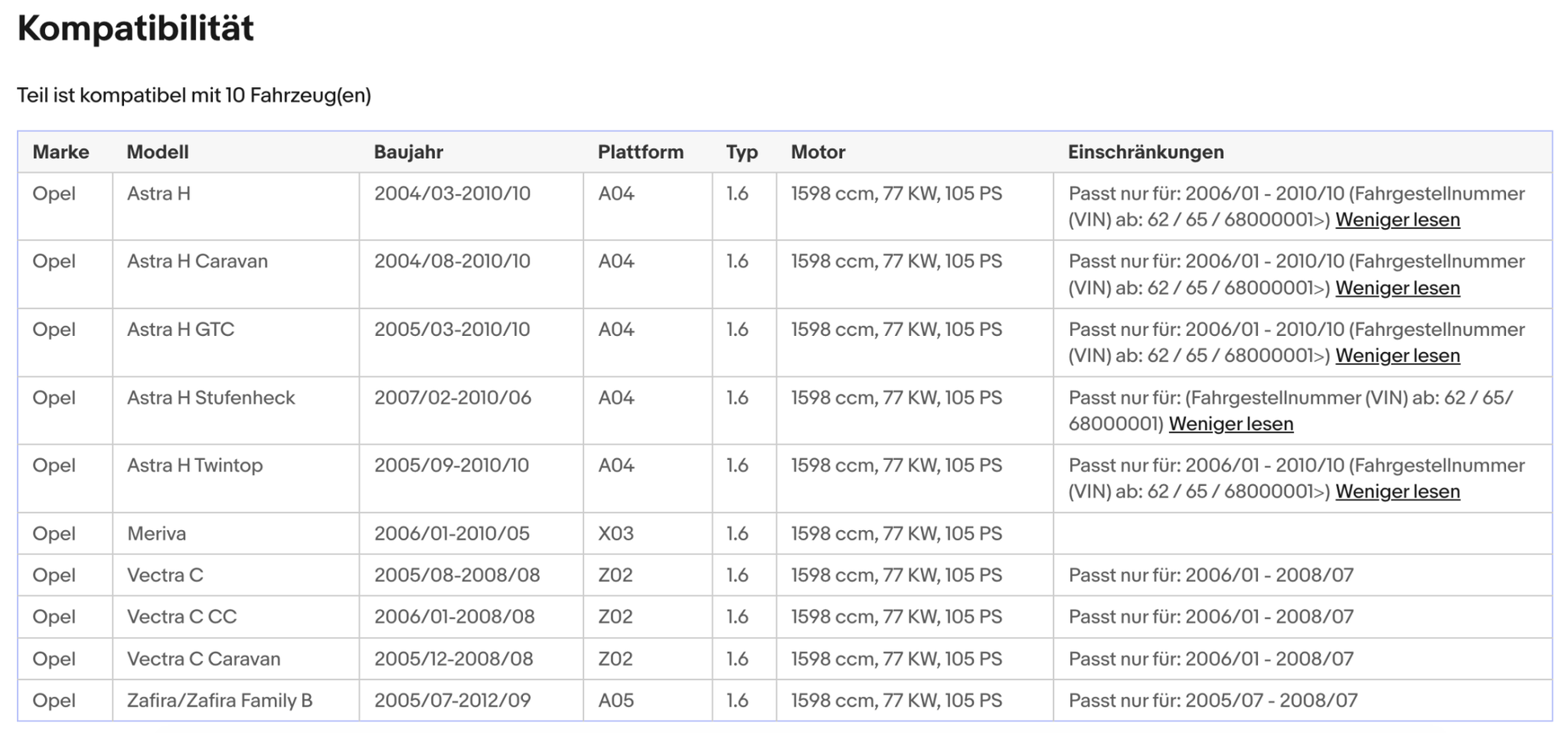Select the Vectra C CC model cell

(181, 617)
